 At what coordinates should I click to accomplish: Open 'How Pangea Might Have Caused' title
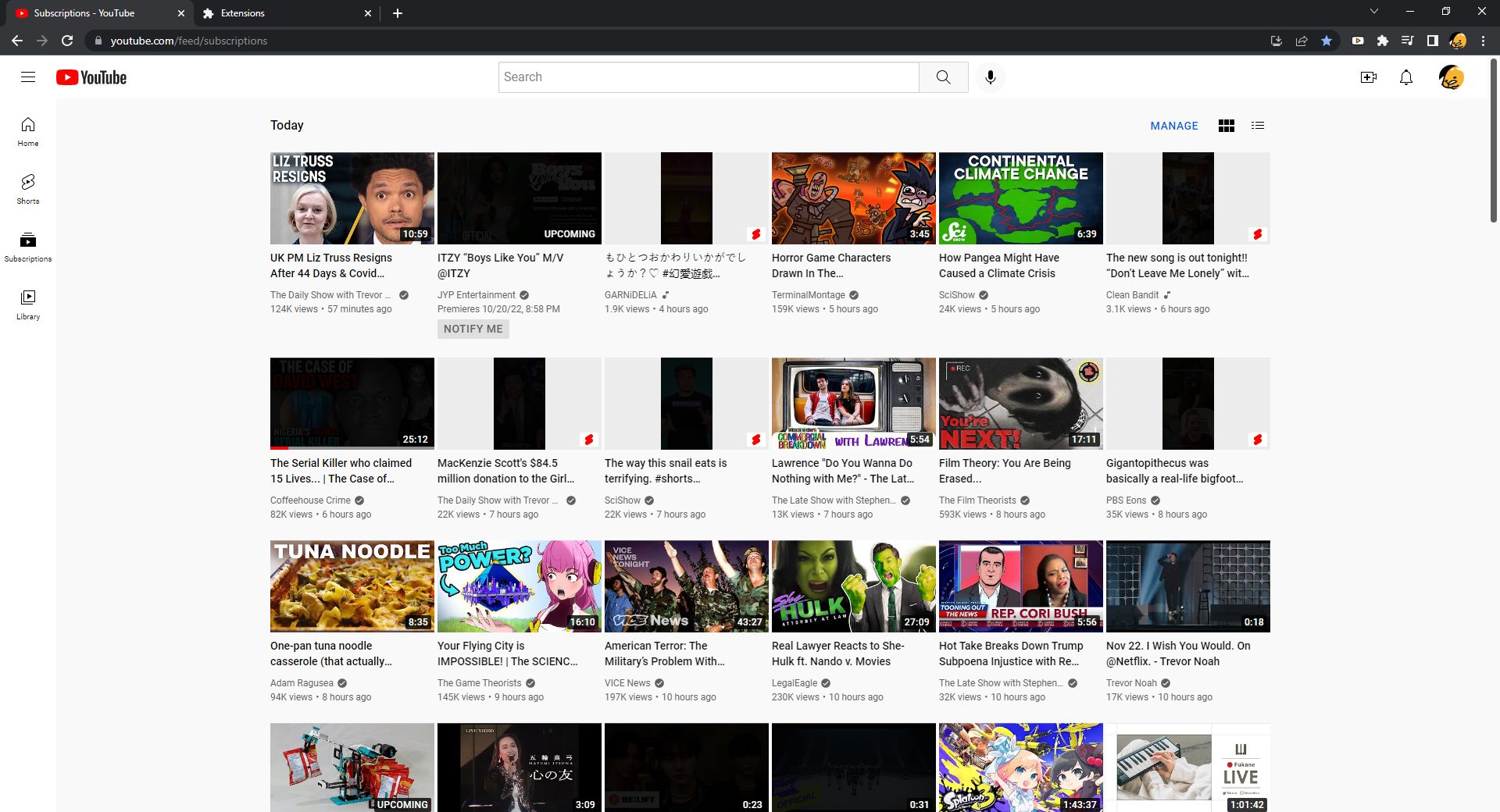(999, 265)
